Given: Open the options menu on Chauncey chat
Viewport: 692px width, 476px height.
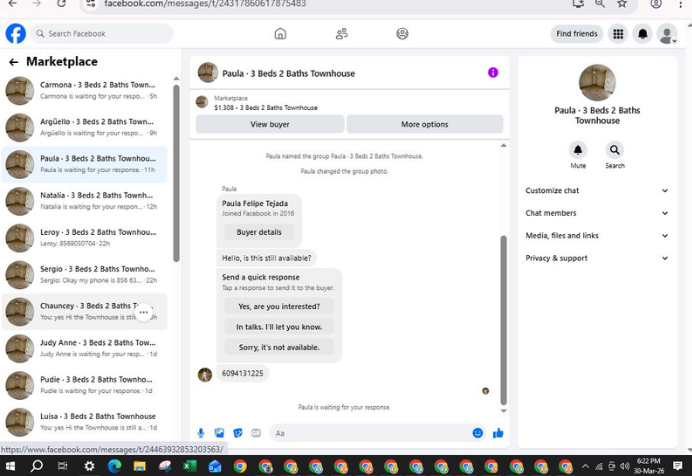Looking at the screenshot, I should 143,312.
